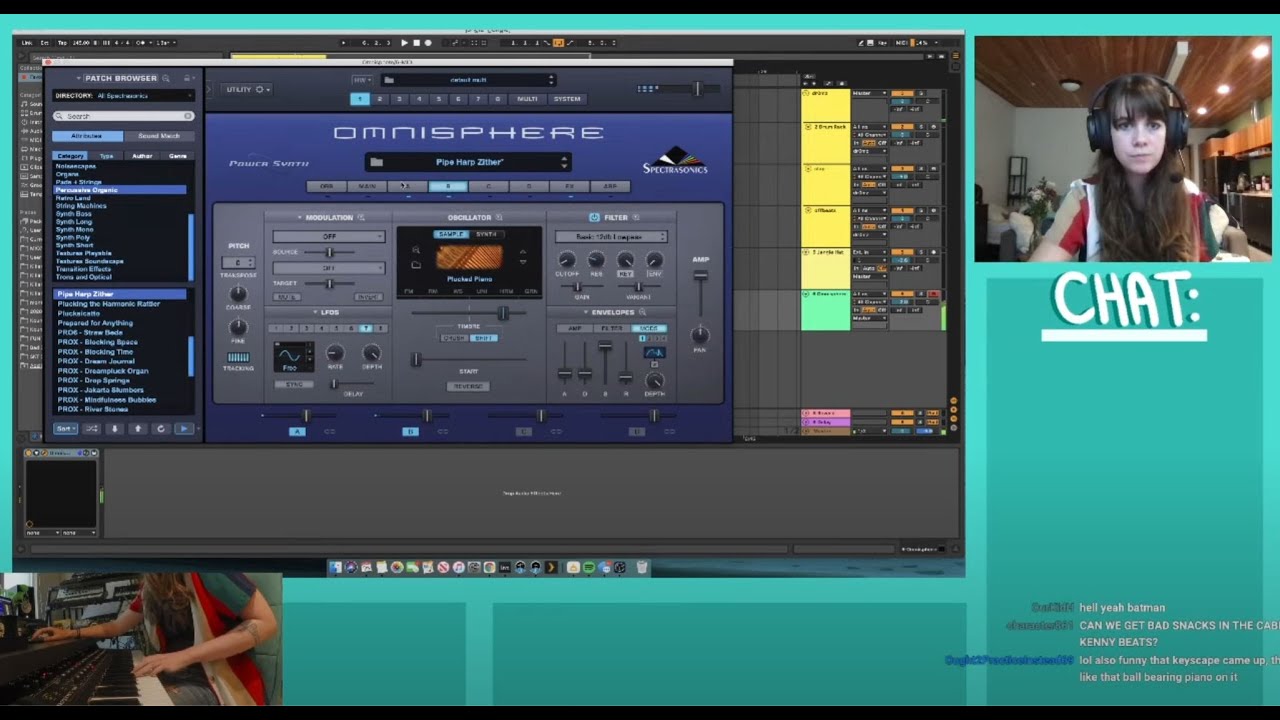1280x720 pixels.
Task: Click oscillator display magnifier icon
Action: 416,251
